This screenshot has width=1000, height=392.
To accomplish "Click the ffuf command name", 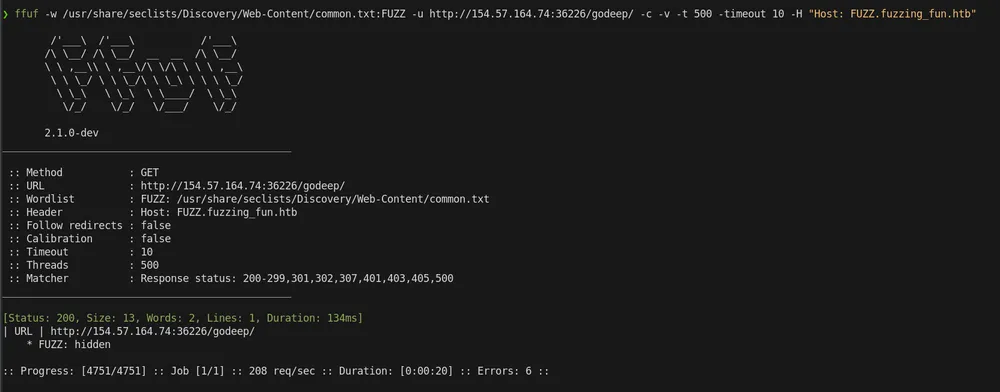I will pos(26,13).
